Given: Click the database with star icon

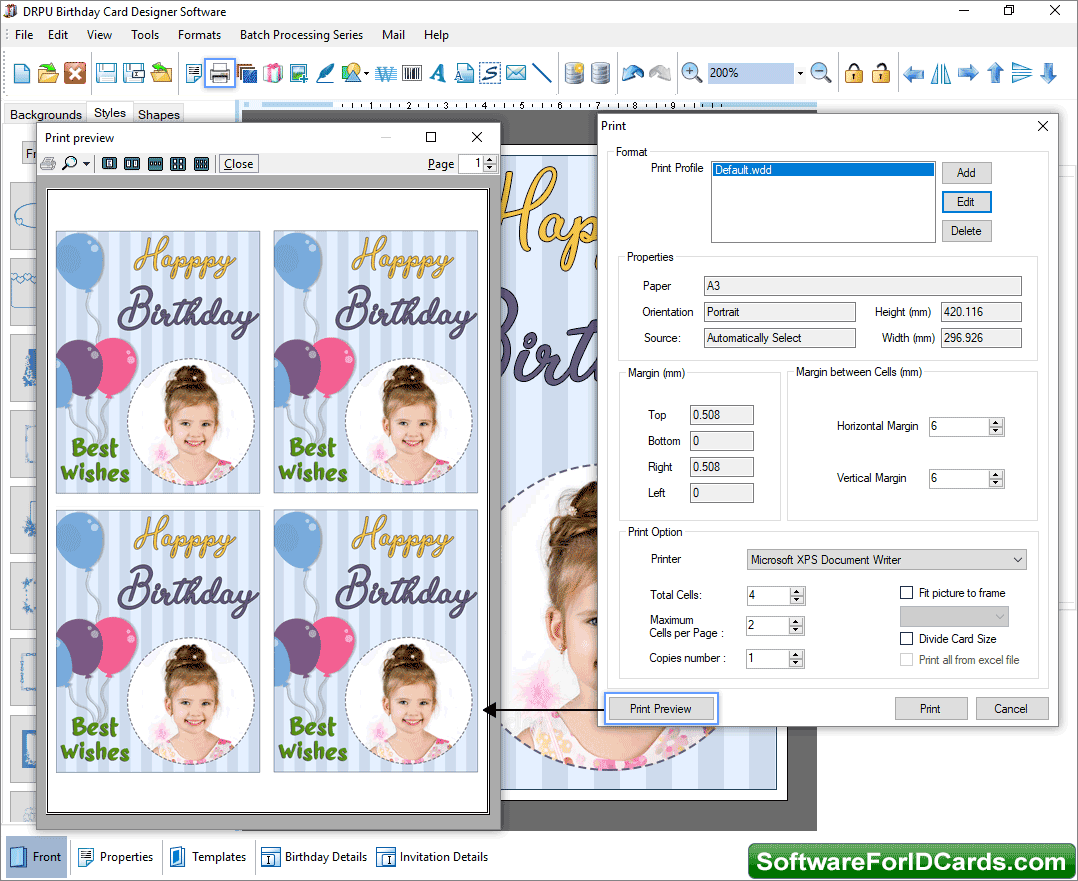Looking at the screenshot, I should pos(574,73).
